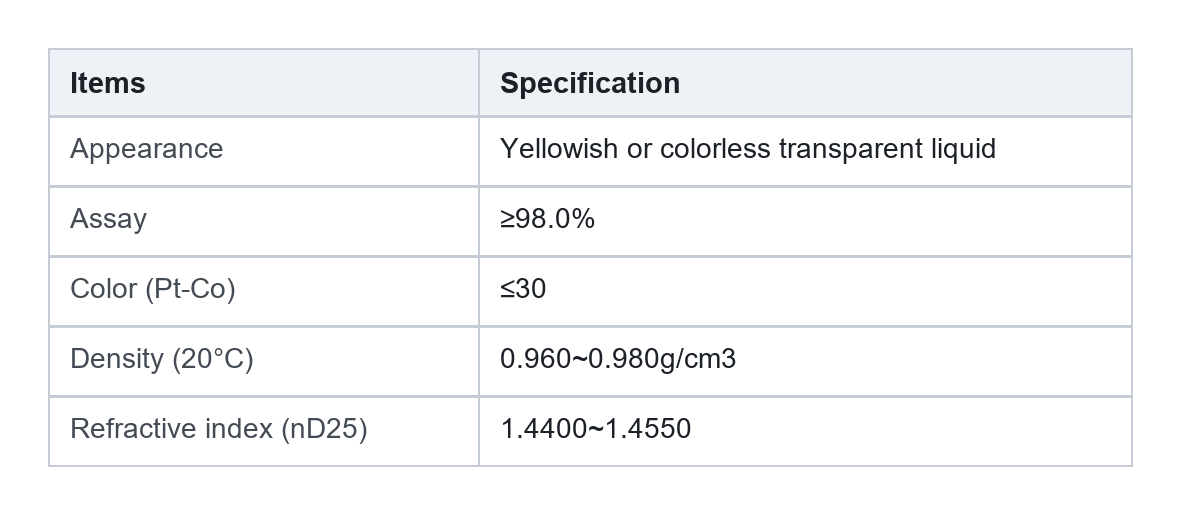This screenshot has width=1180, height=514.
Task: Select the Refractive index (nD25) label
Action: [x=218, y=429]
